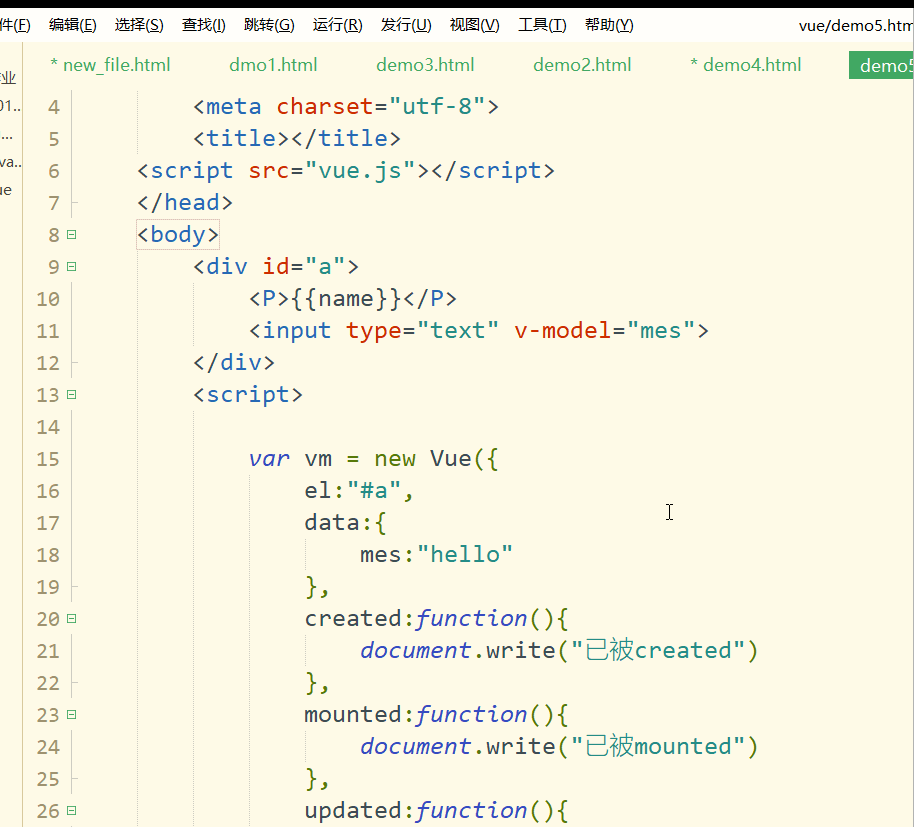Image resolution: width=914 pixels, height=827 pixels.
Task: Open the 选择(S) menu
Action: coord(139,25)
